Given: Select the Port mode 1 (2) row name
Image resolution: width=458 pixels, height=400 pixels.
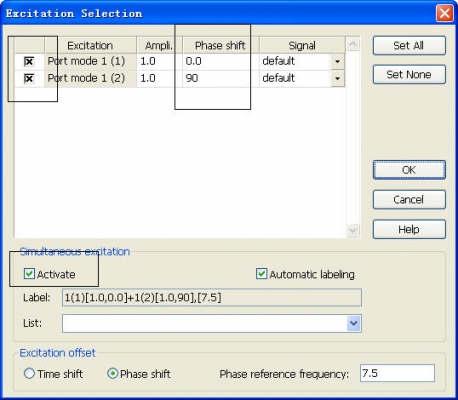Looking at the screenshot, I should pyautogui.click(x=86, y=78).
